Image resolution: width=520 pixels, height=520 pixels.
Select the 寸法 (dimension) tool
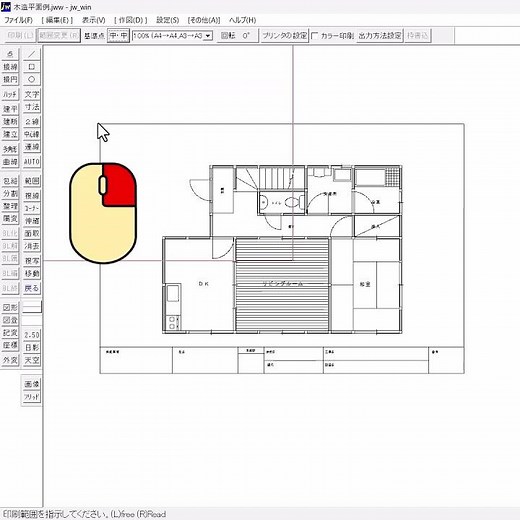32,107
